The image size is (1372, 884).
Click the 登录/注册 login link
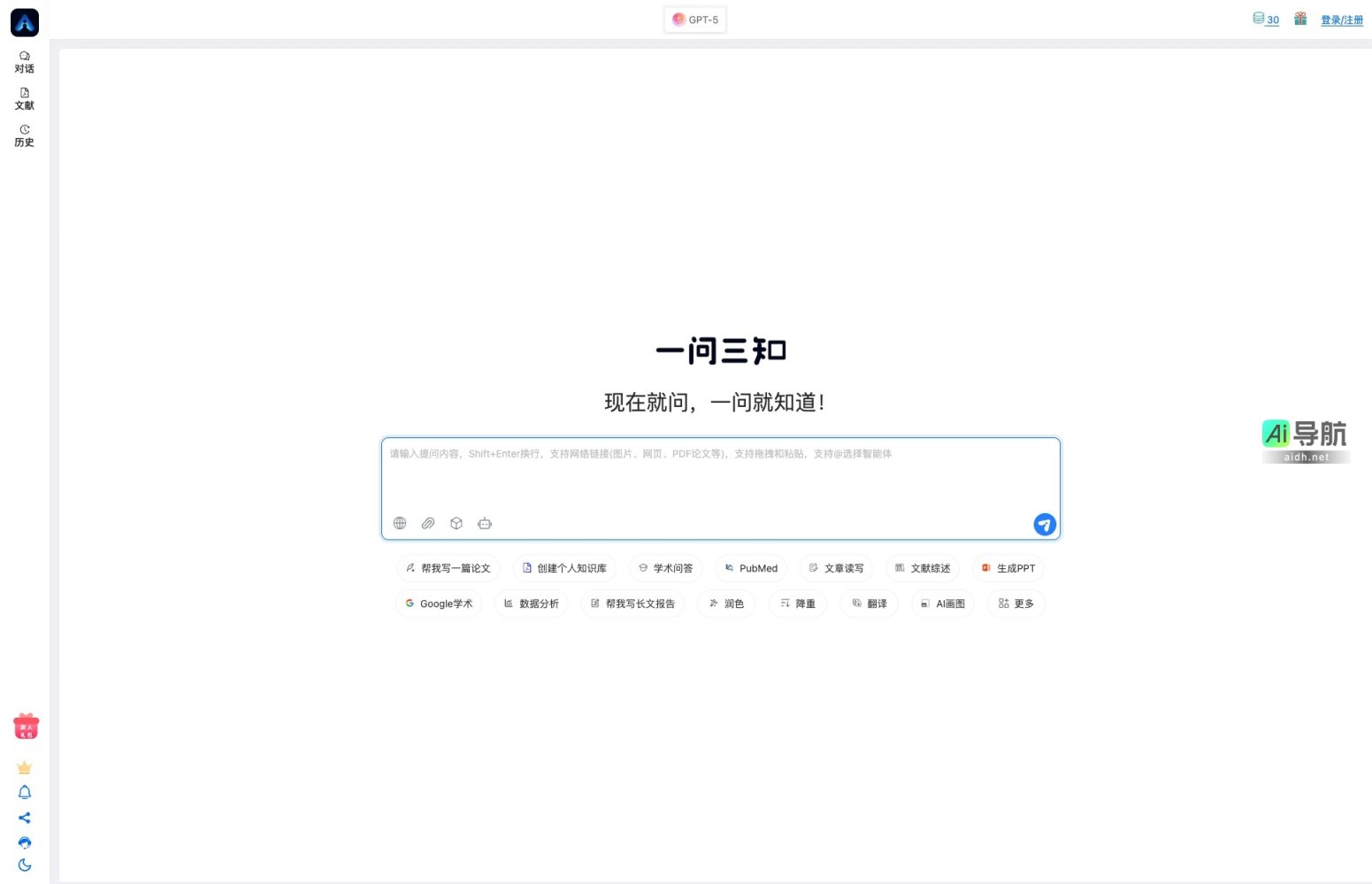point(1341,19)
